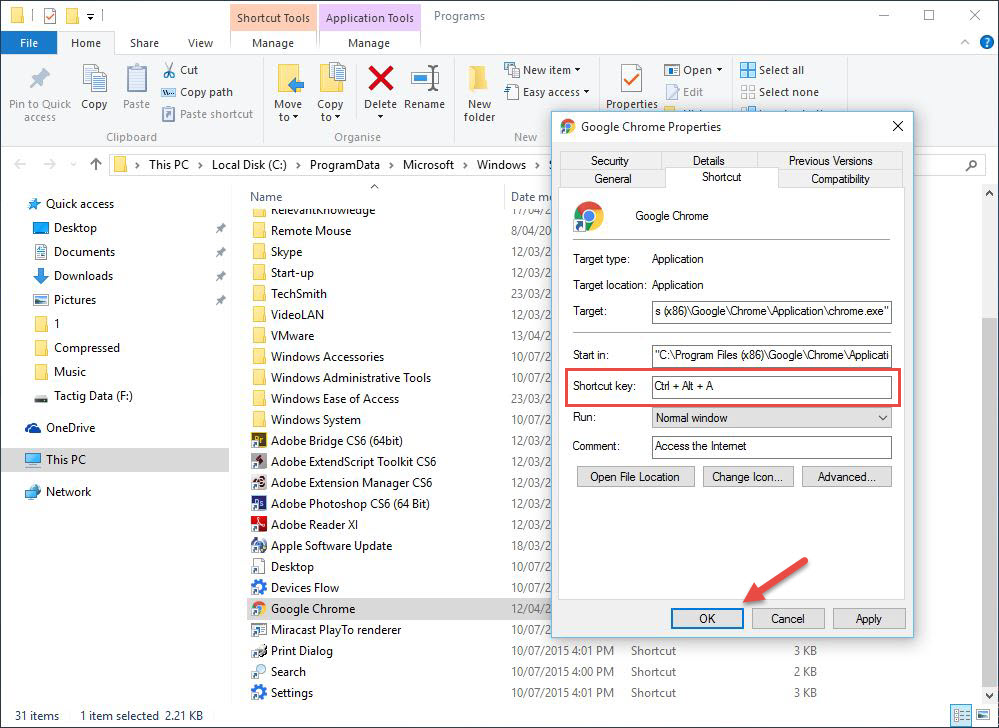Click Select all in the ribbon
The width and height of the screenshot is (999, 728).
pos(772,70)
